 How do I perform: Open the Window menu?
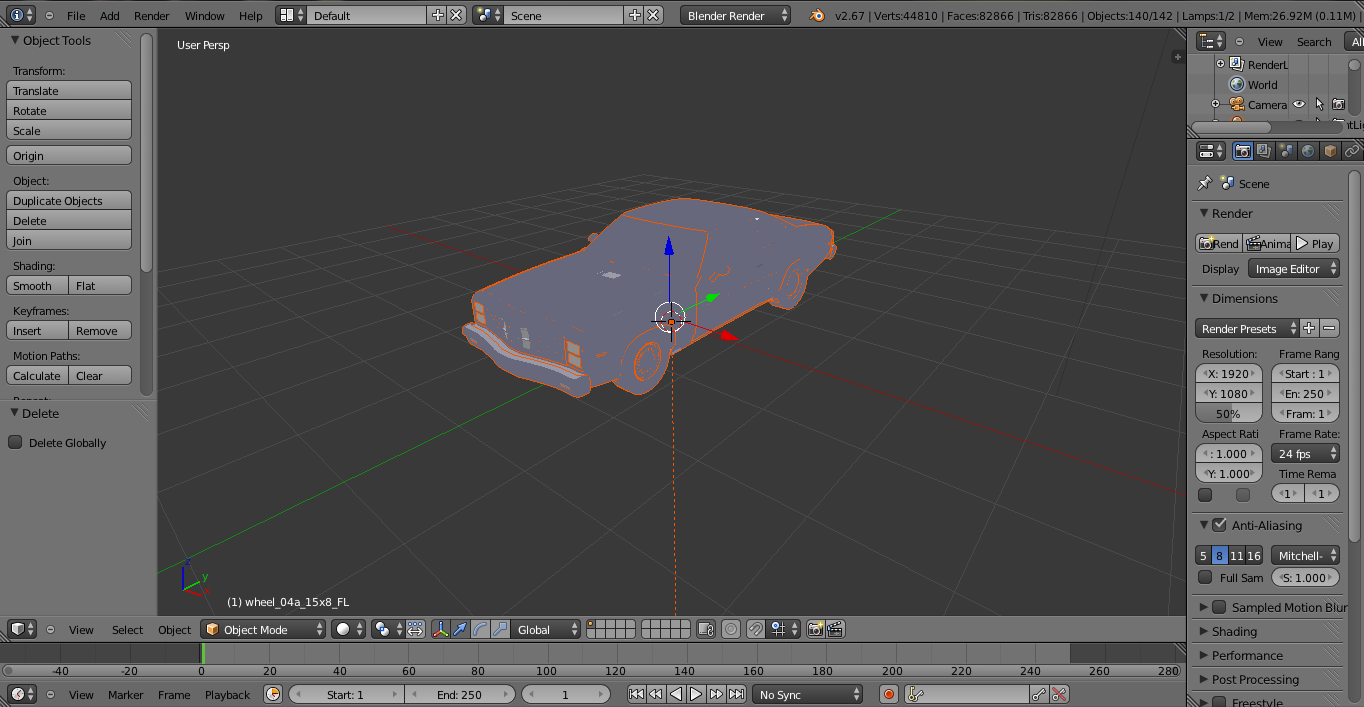(205, 16)
